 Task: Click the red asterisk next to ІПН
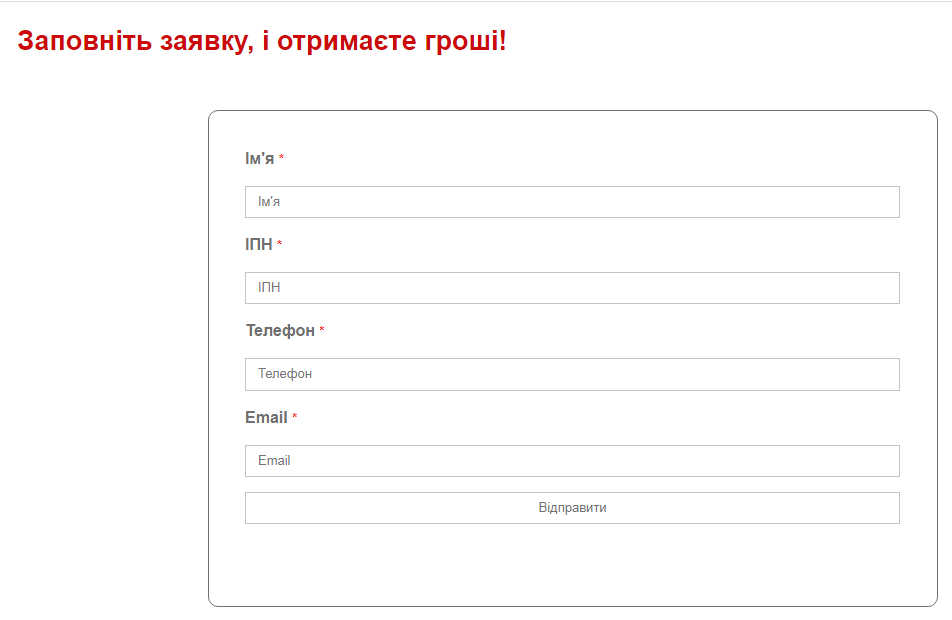point(279,244)
